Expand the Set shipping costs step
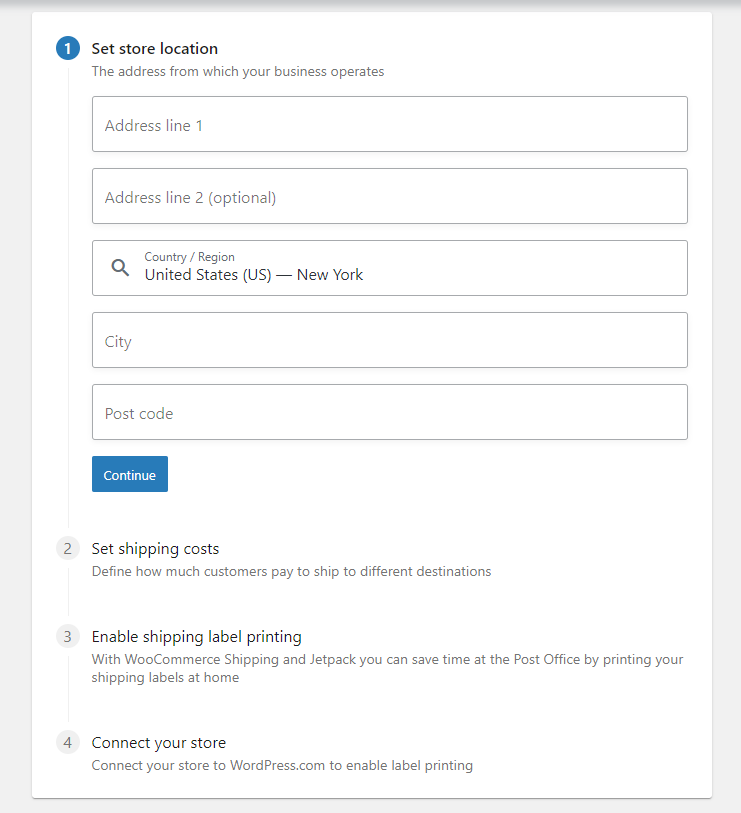 (155, 548)
